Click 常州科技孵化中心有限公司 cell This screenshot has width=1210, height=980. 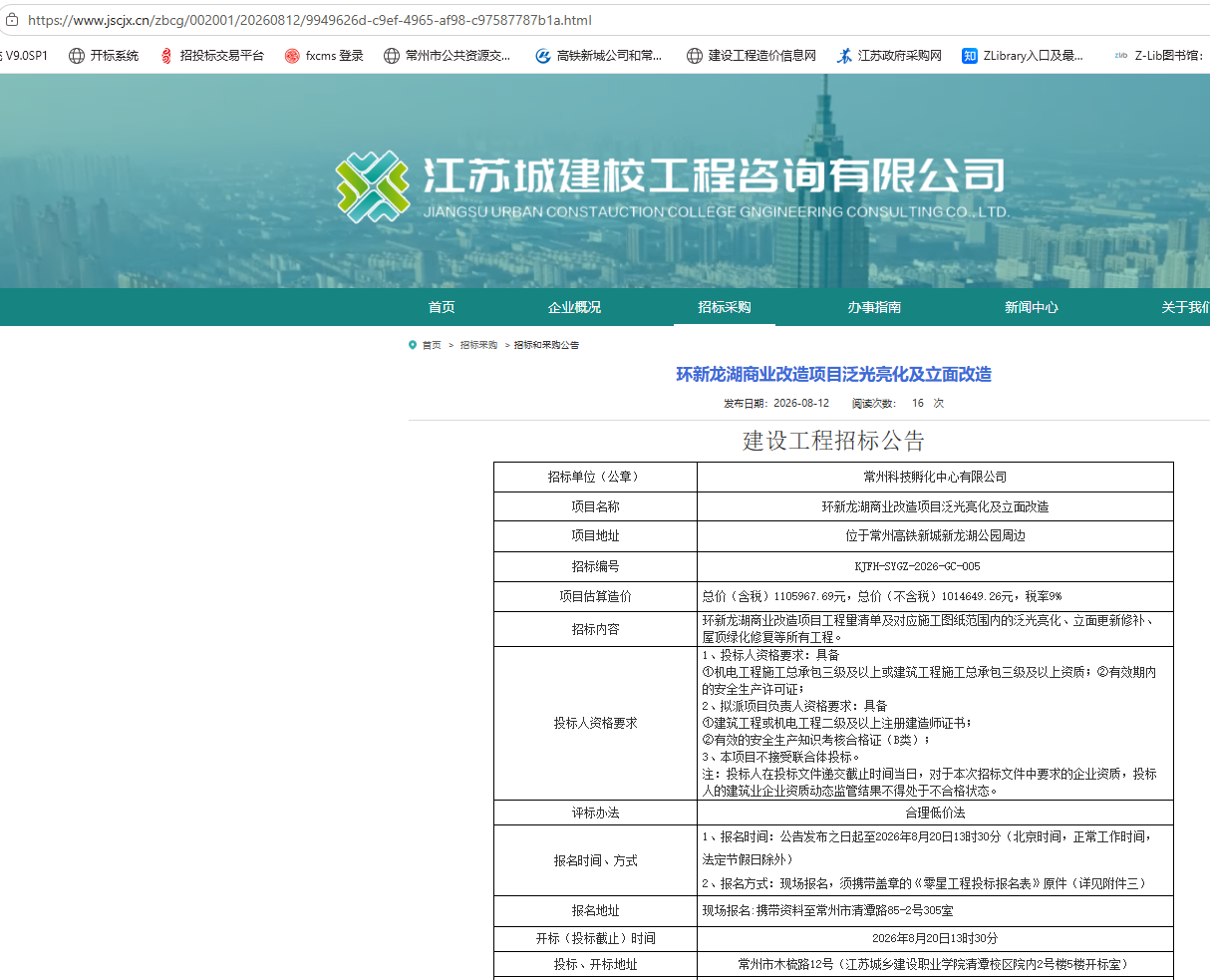click(935, 478)
